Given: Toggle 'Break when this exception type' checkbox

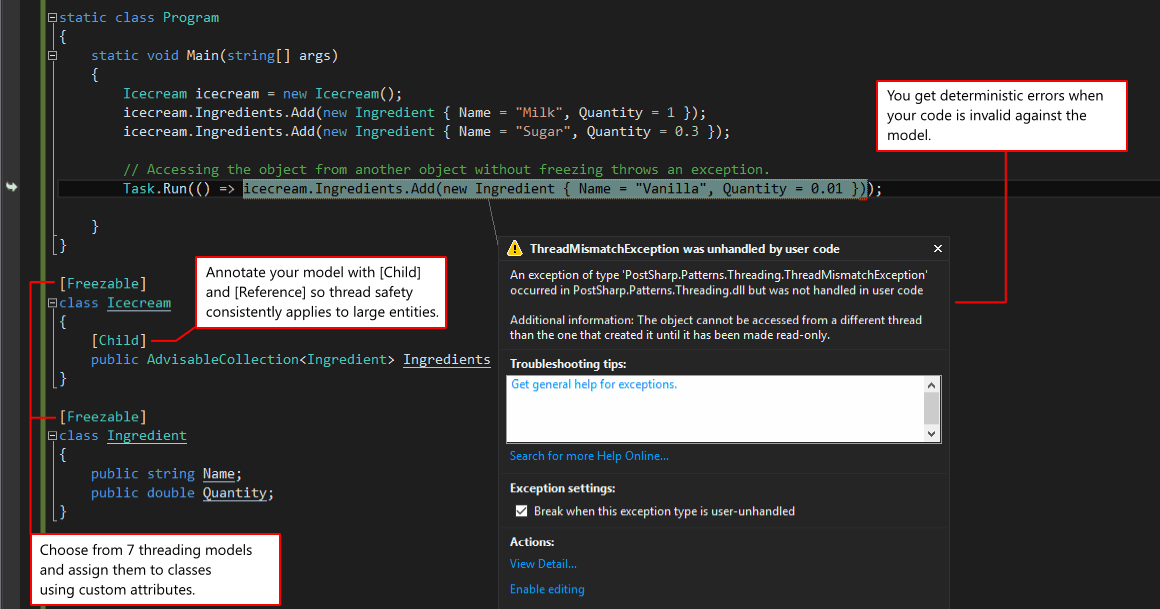Looking at the screenshot, I should [521, 511].
